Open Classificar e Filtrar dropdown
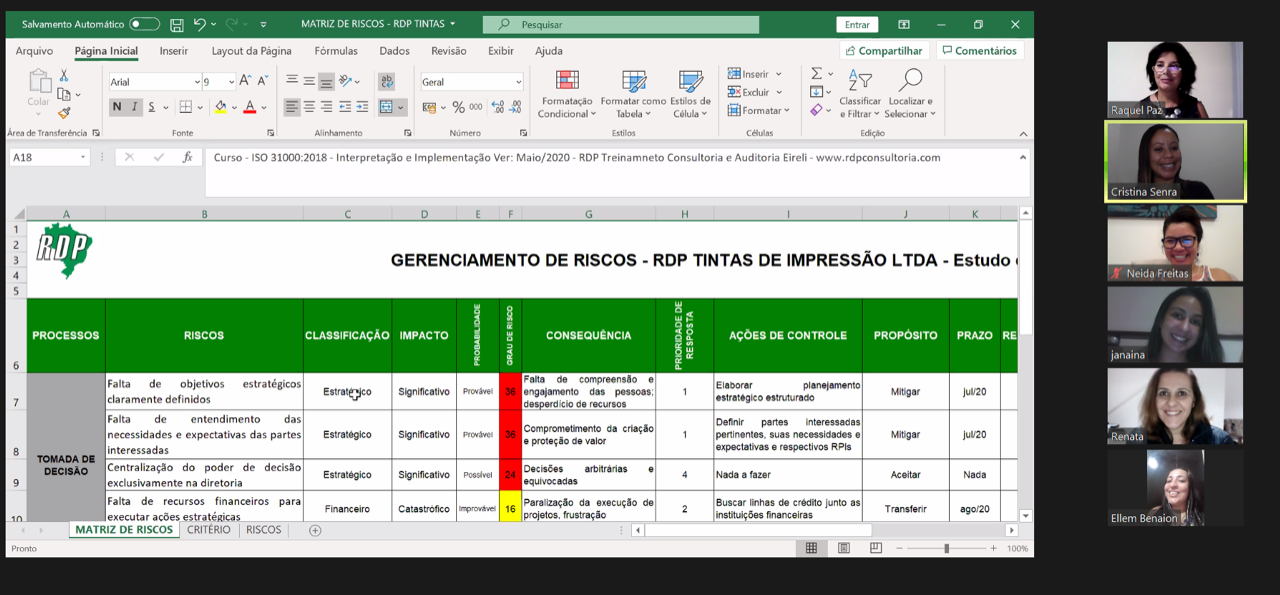1280x595 pixels. pos(860,94)
